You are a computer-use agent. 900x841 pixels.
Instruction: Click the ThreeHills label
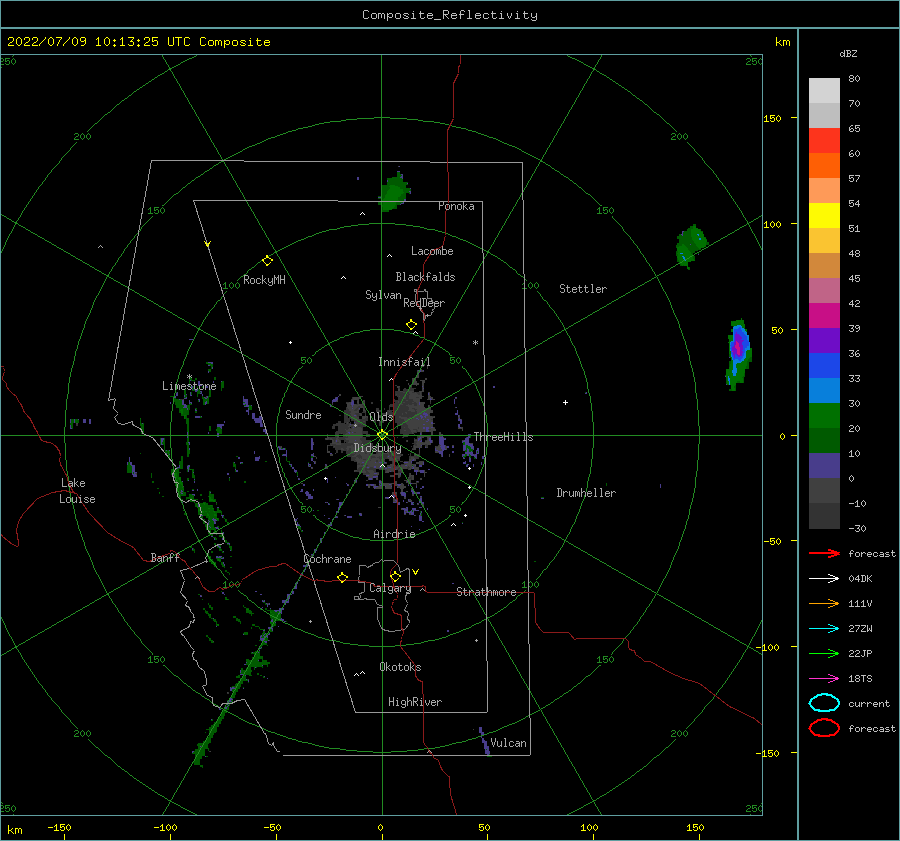tap(503, 437)
